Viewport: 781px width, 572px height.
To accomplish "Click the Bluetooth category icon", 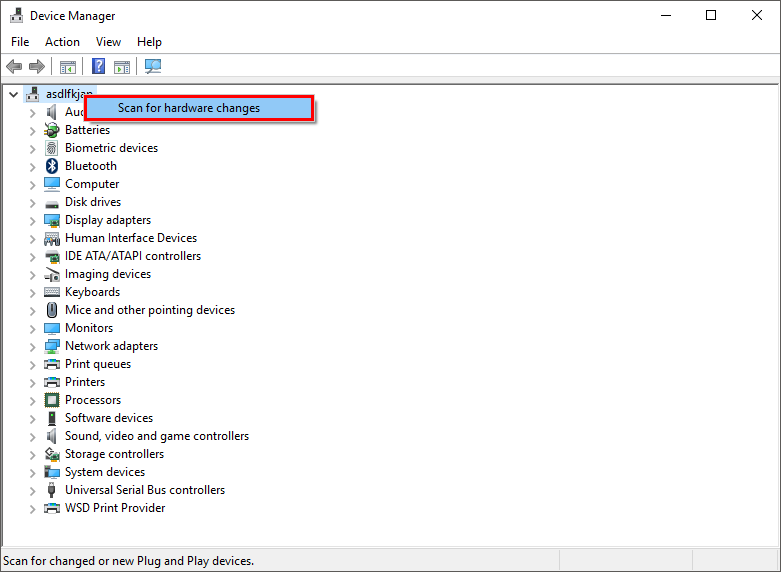I will coord(52,166).
